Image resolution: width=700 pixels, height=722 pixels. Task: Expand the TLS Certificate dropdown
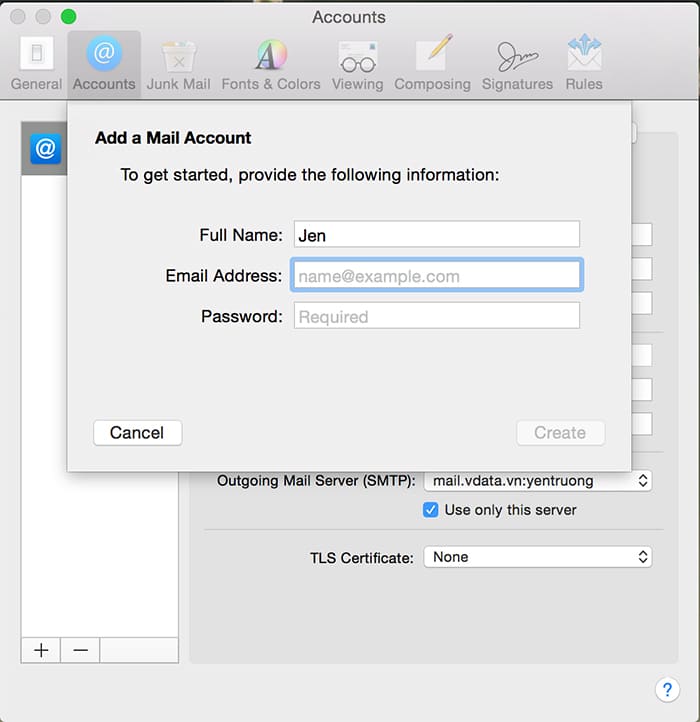coord(537,557)
